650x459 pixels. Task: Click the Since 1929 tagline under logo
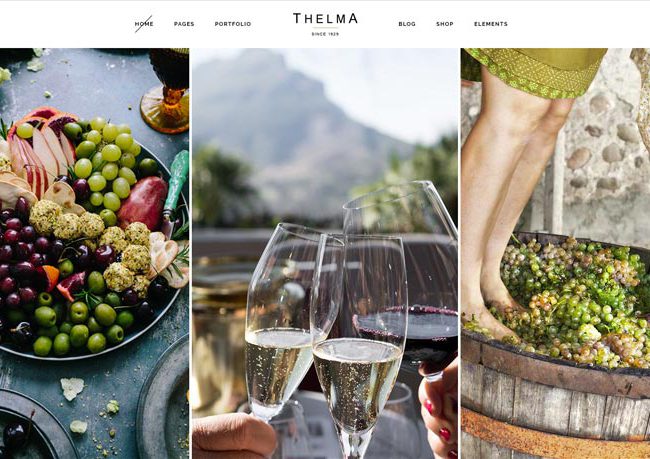pyautogui.click(x=325, y=34)
